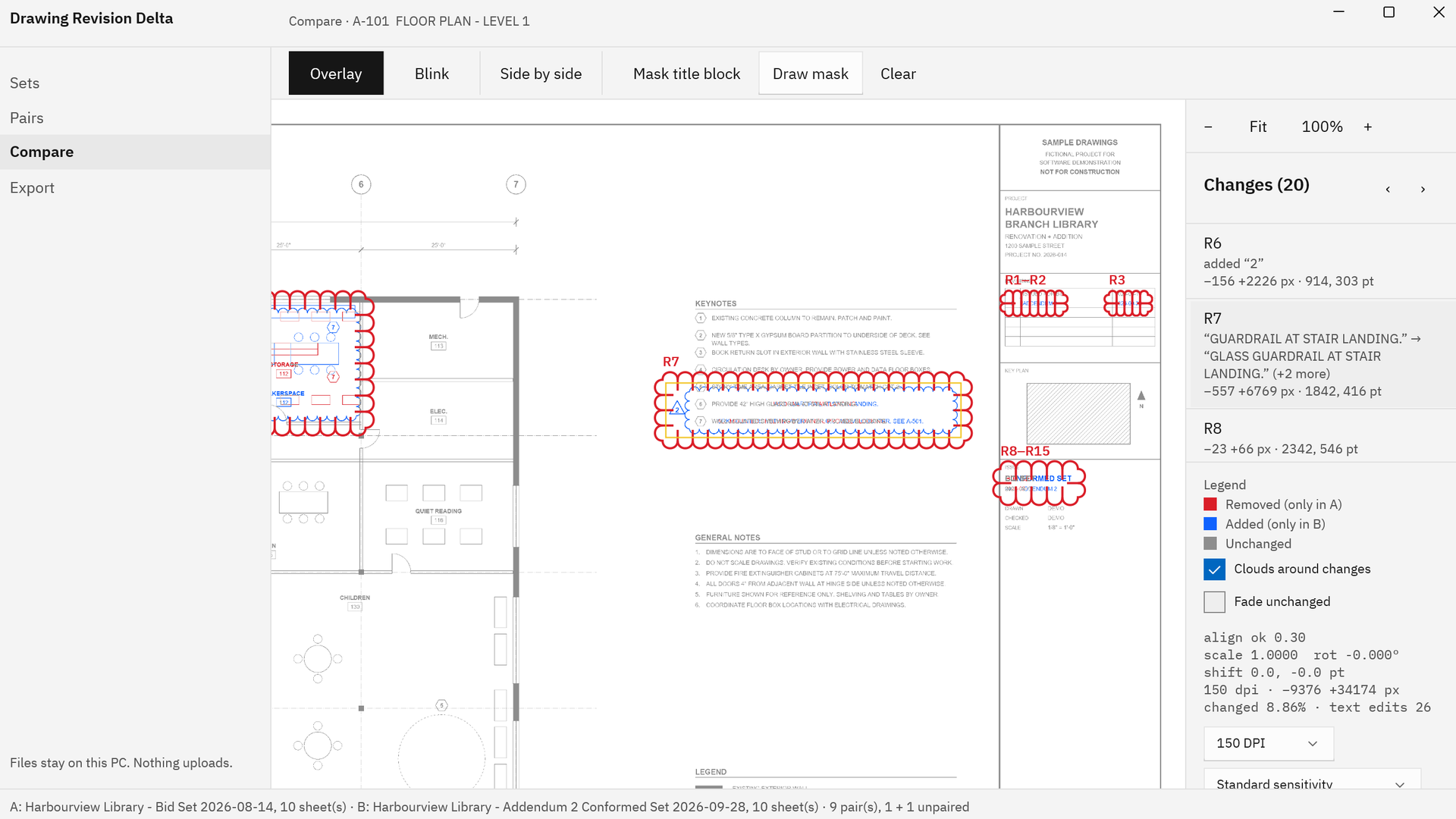Viewport: 1456px width, 819px height.
Task: Select Compare in the sidebar
Action: point(135,152)
